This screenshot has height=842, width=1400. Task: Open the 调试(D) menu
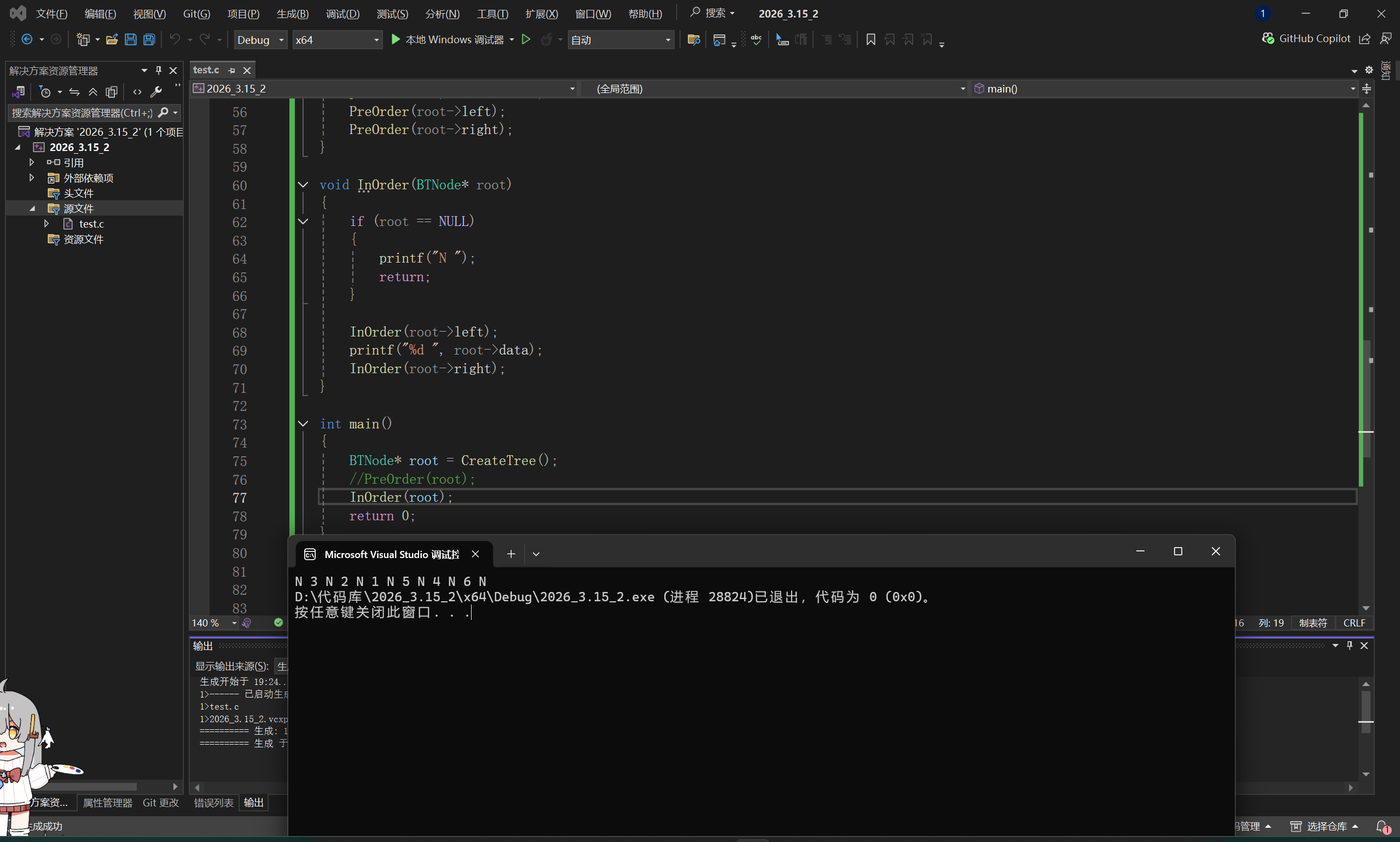pos(342,14)
